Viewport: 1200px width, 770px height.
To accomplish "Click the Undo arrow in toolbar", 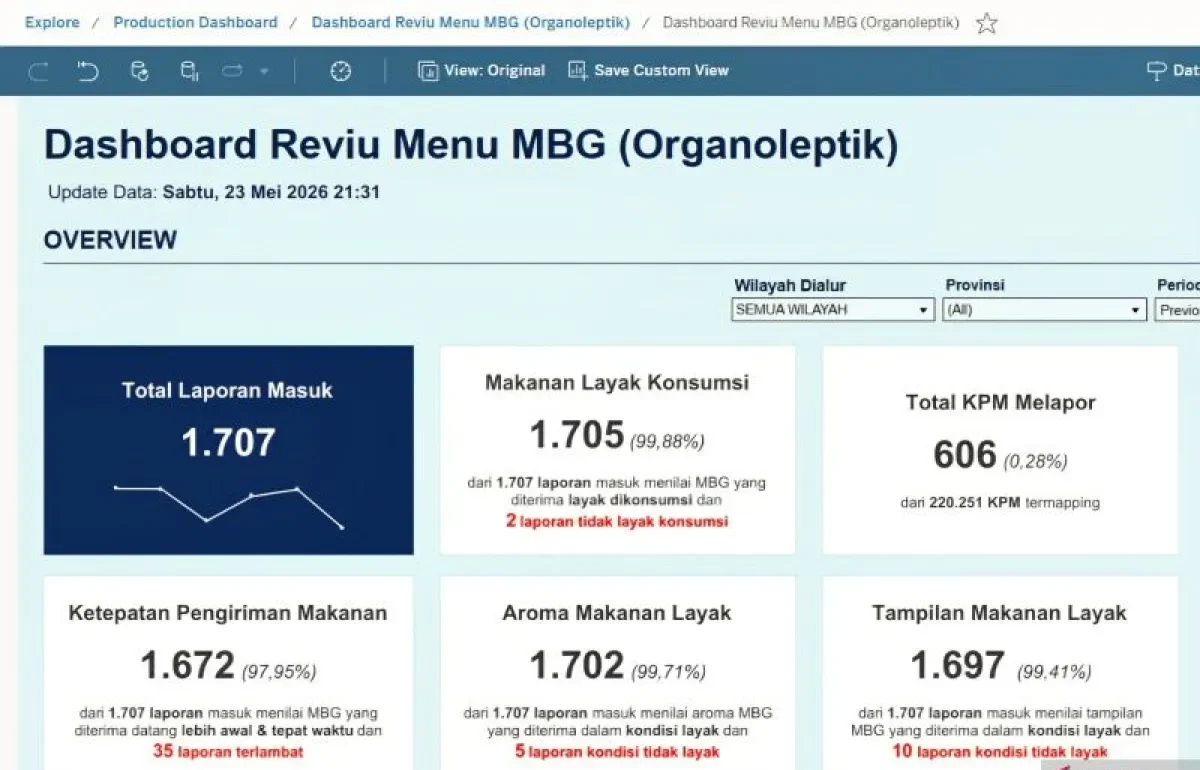I will coord(88,71).
